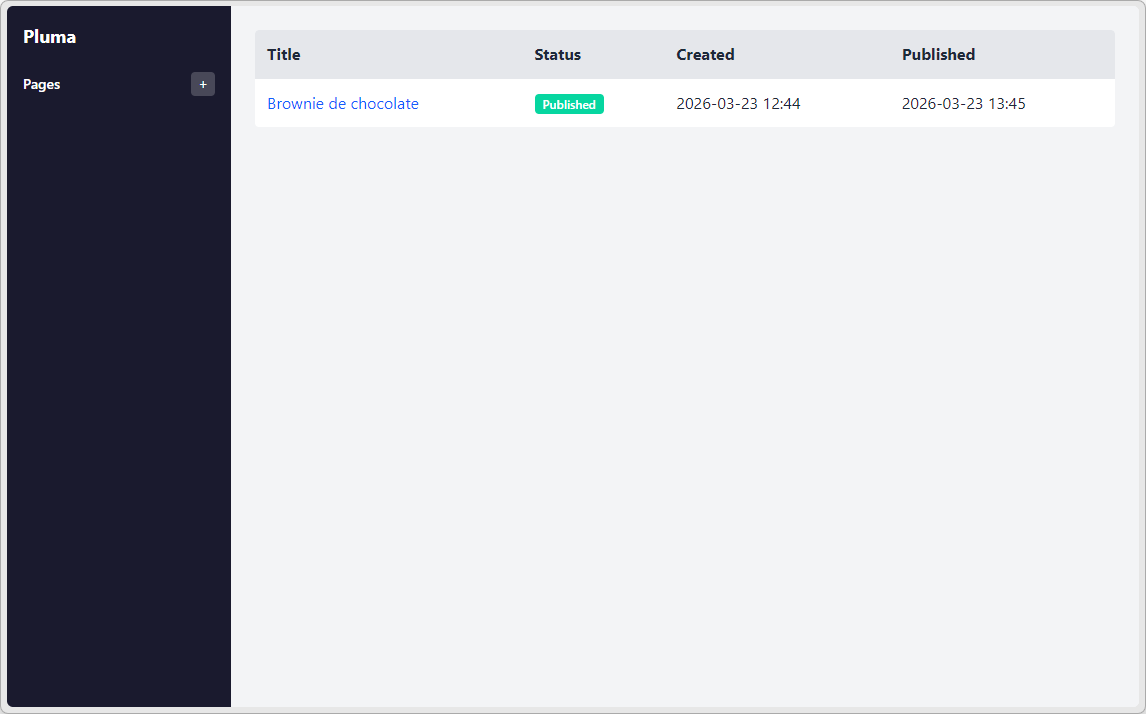Click the gap between Pages label and plus button
This screenshot has width=1146, height=714.
coord(125,85)
